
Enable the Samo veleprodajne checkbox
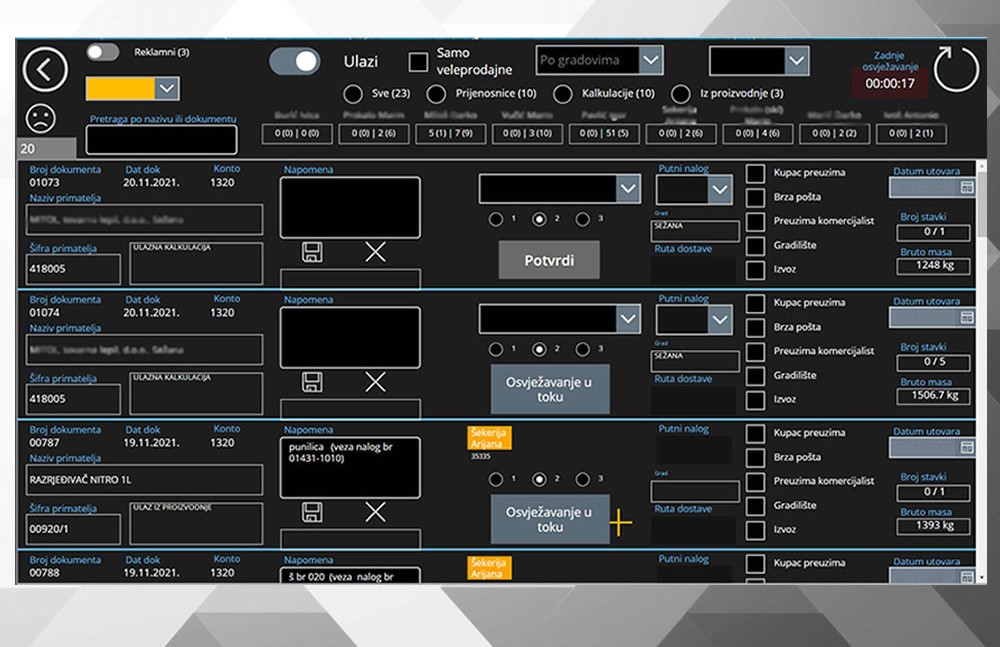coord(418,61)
